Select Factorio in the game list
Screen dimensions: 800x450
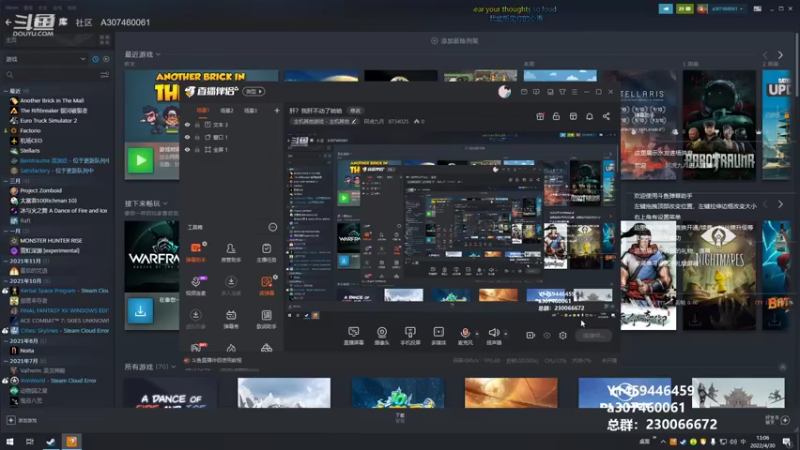coord(31,131)
